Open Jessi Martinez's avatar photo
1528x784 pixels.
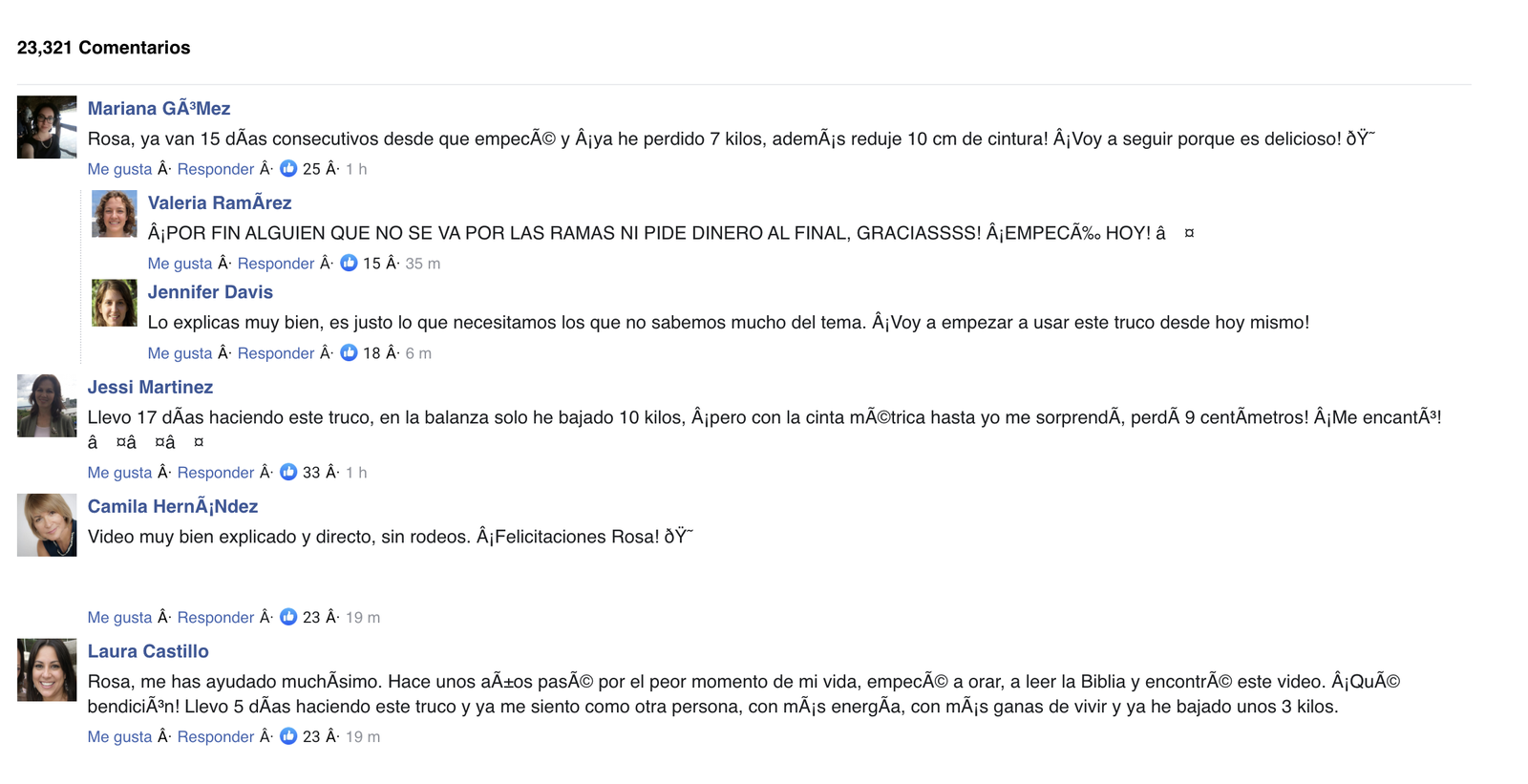tap(47, 406)
